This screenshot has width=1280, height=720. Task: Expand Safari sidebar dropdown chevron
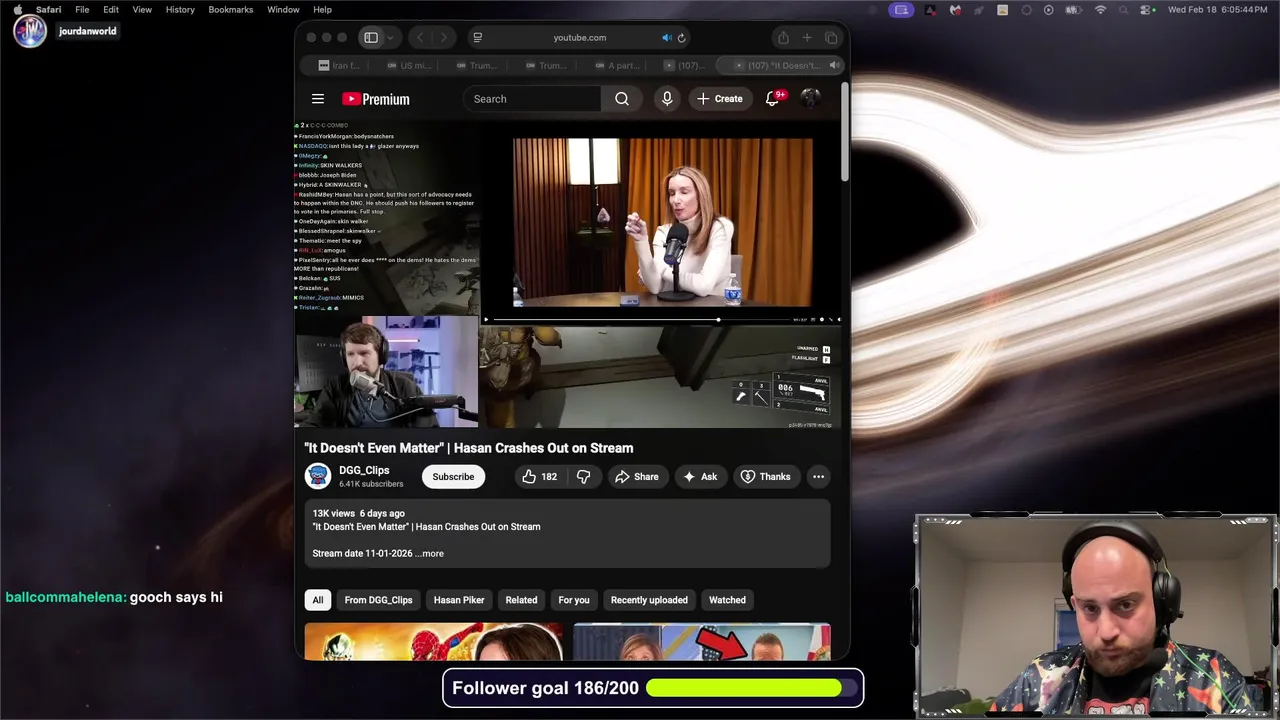tap(390, 38)
